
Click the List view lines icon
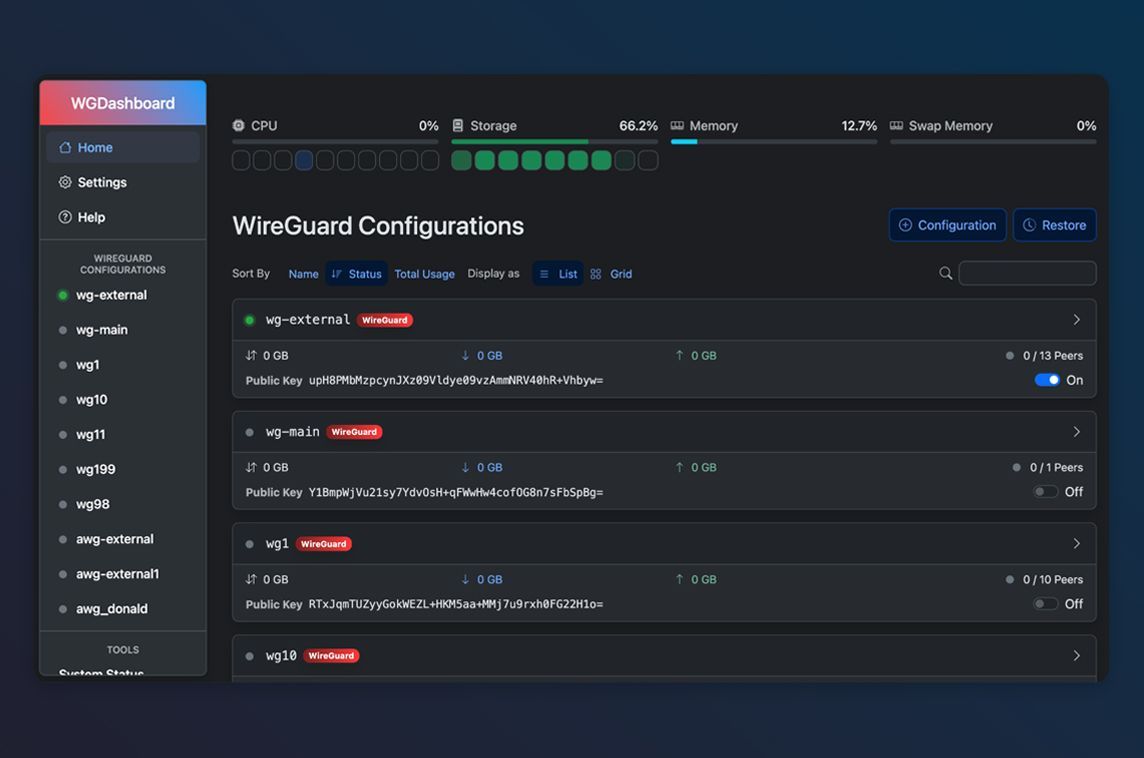pyautogui.click(x=544, y=274)
